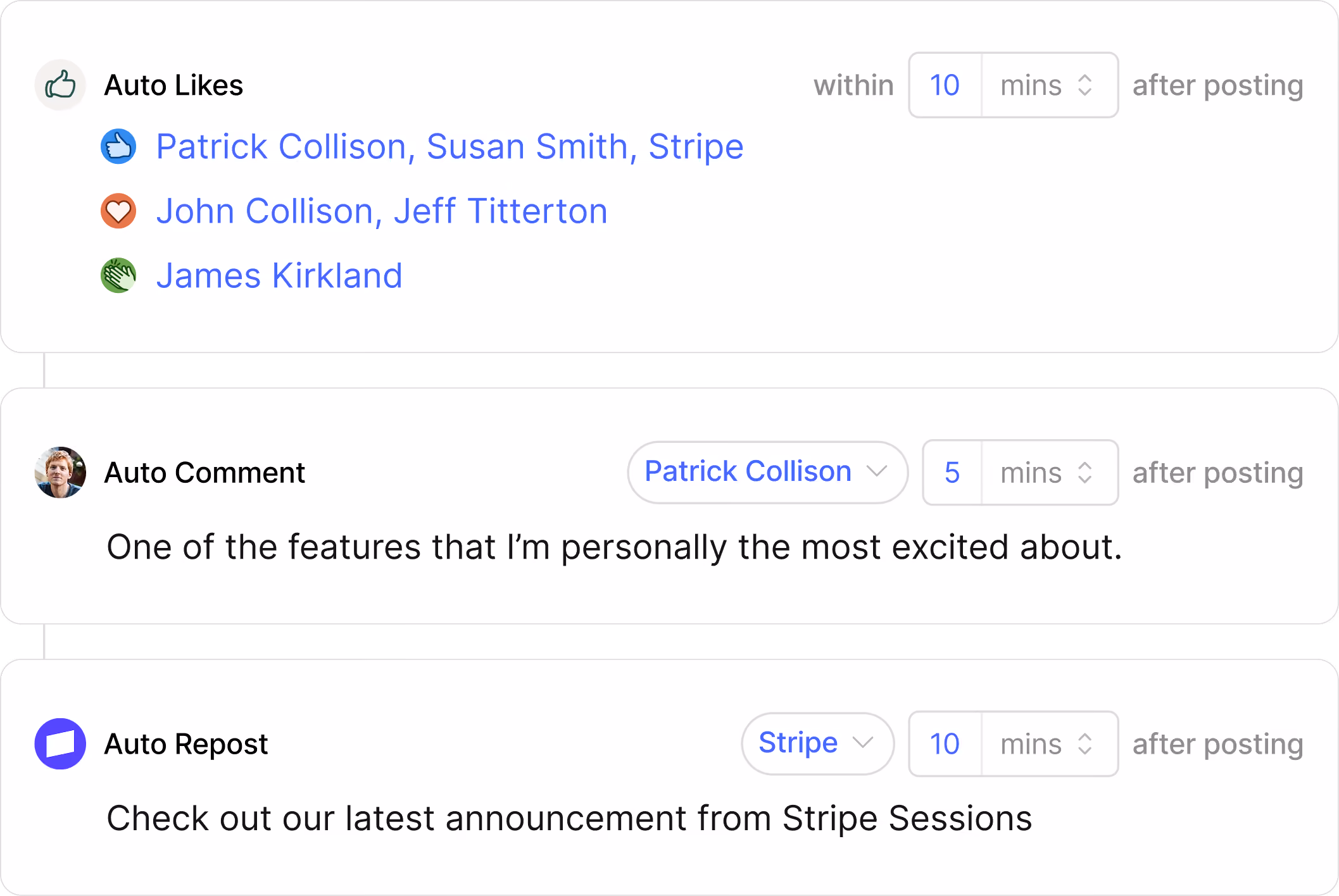Open the Patrick Collison, Susan Smith, Stripe likers list
The height and width of the screenshot is (896, 1339).
tap(449, 147)
